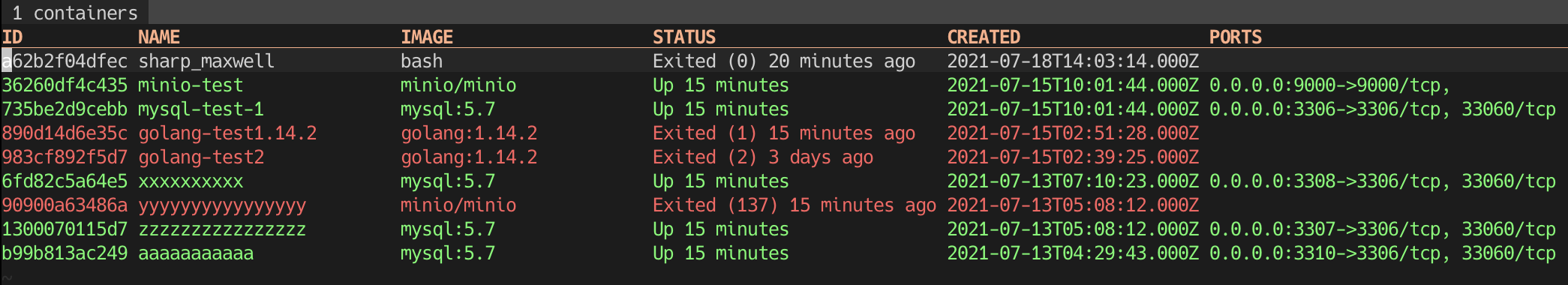
Task: Click the 'Exited (137) 15 minutes ago' status
Action: coord(795,205)
